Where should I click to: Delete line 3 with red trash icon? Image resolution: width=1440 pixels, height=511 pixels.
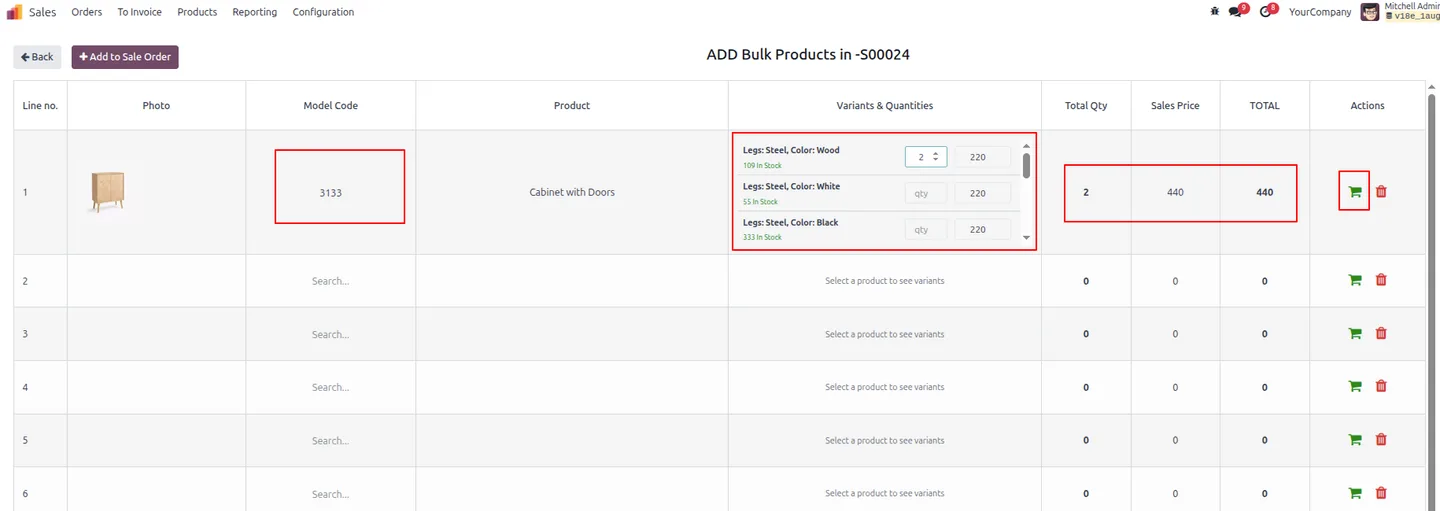pos(1381,333)
